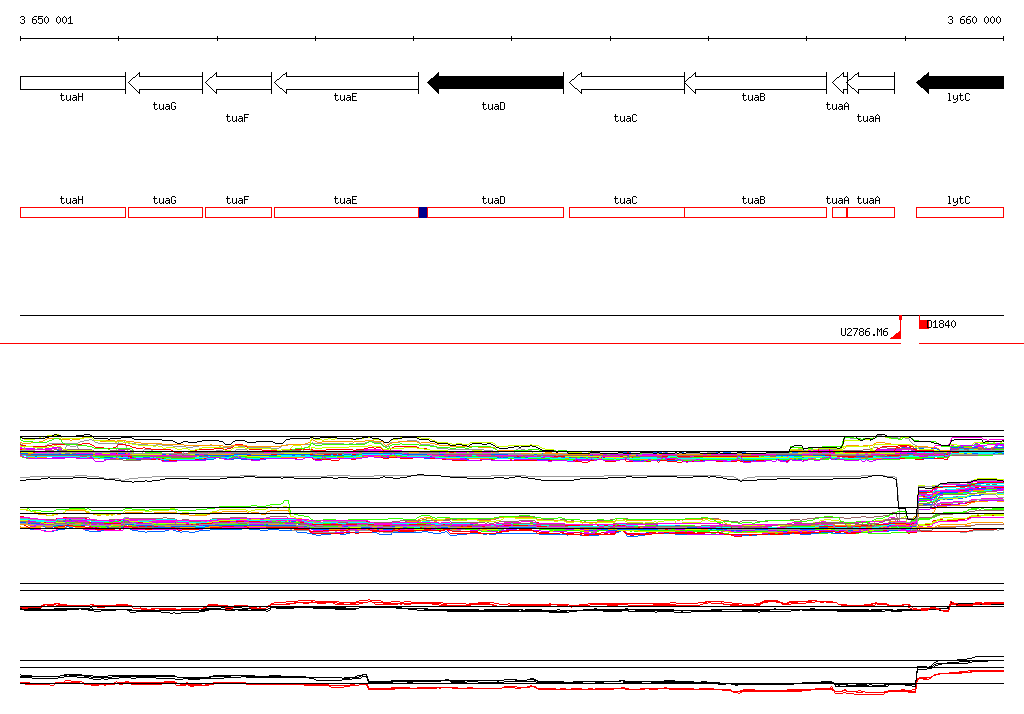Click the white tuaE gene arrow
This screenshot has width=1024, height=714.
(346, 83)
